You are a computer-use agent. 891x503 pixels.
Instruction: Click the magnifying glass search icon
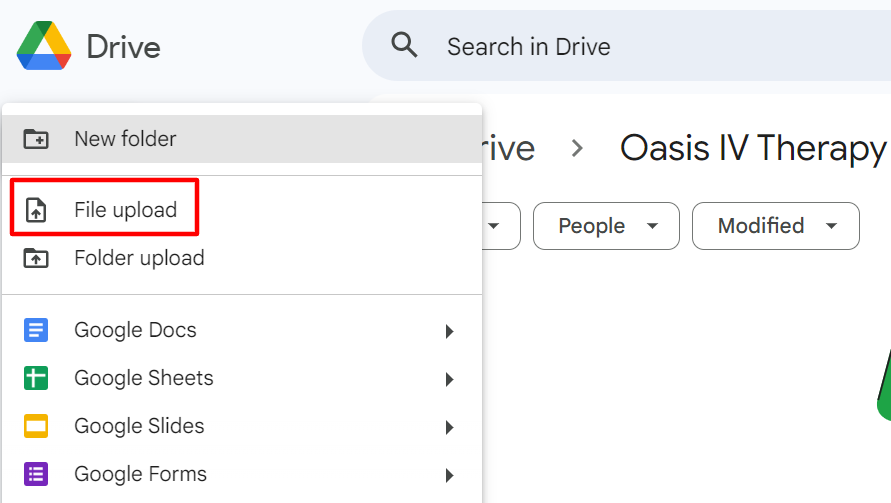click(404, 46)
